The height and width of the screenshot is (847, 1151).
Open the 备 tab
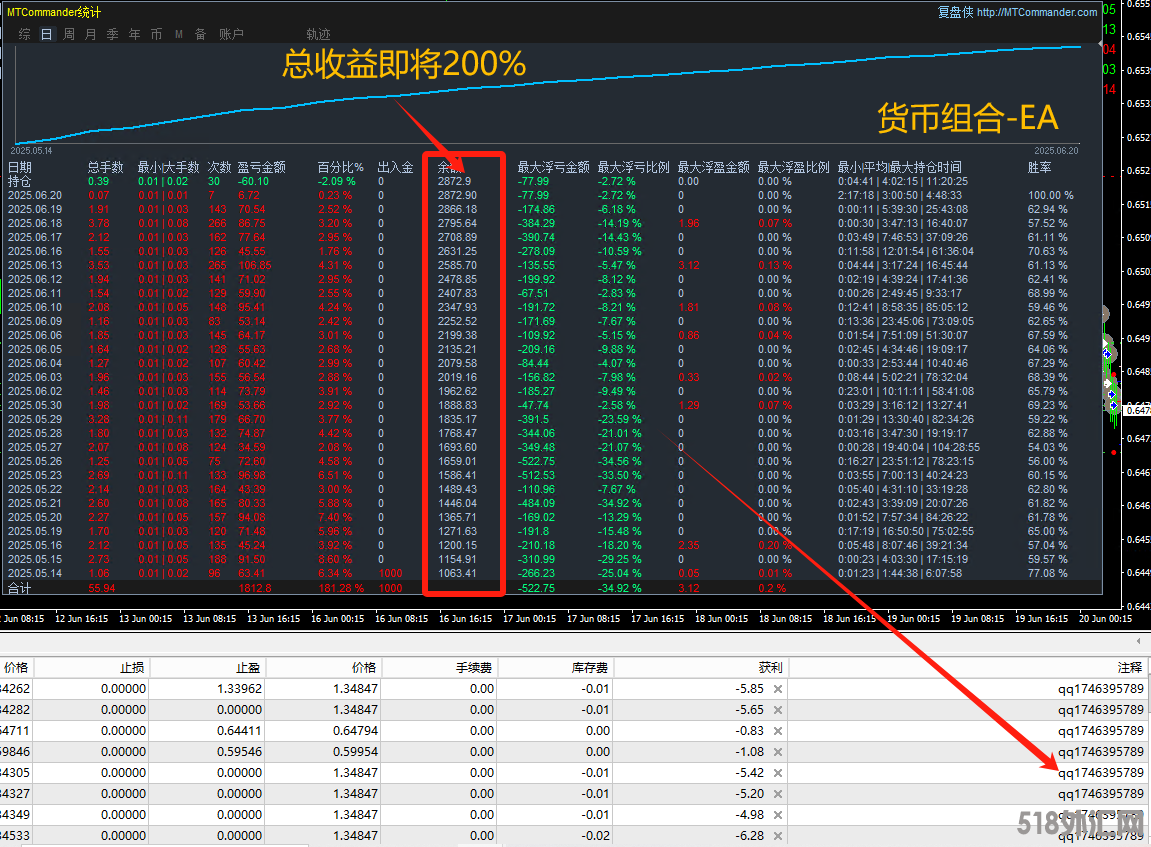(200, 34)
